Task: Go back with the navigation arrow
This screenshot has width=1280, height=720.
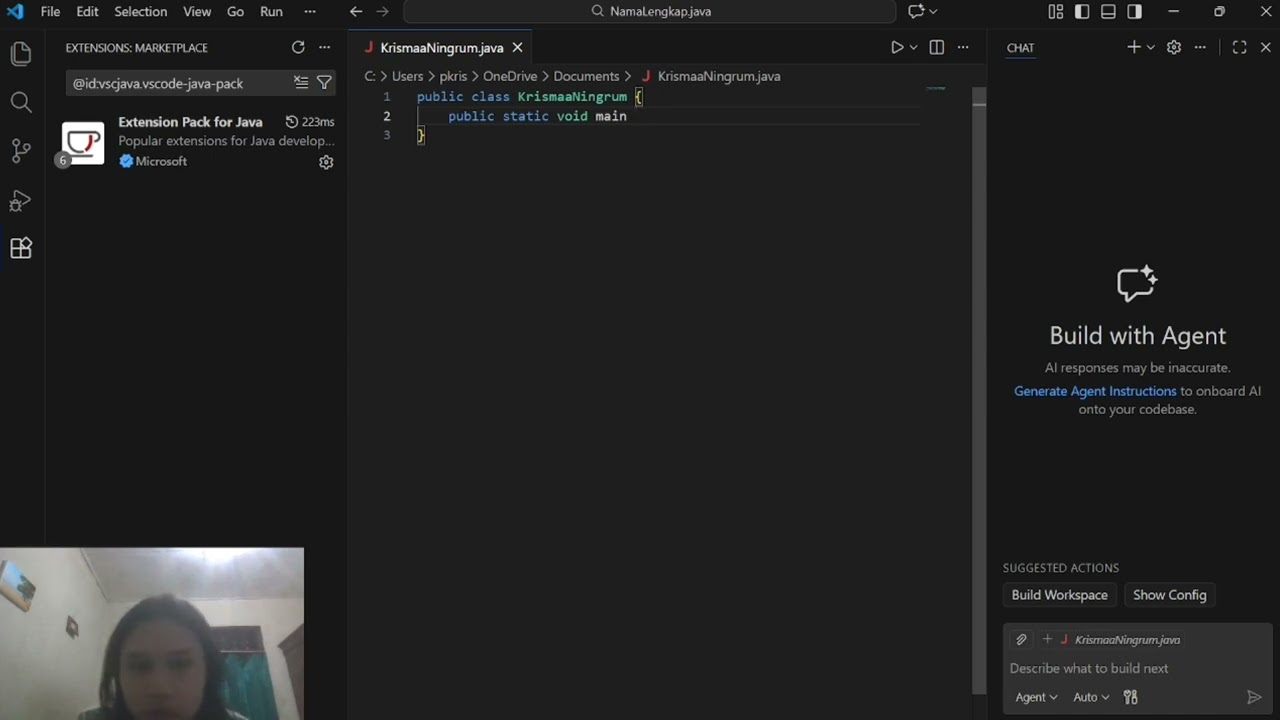Action: tap(356, 12)
